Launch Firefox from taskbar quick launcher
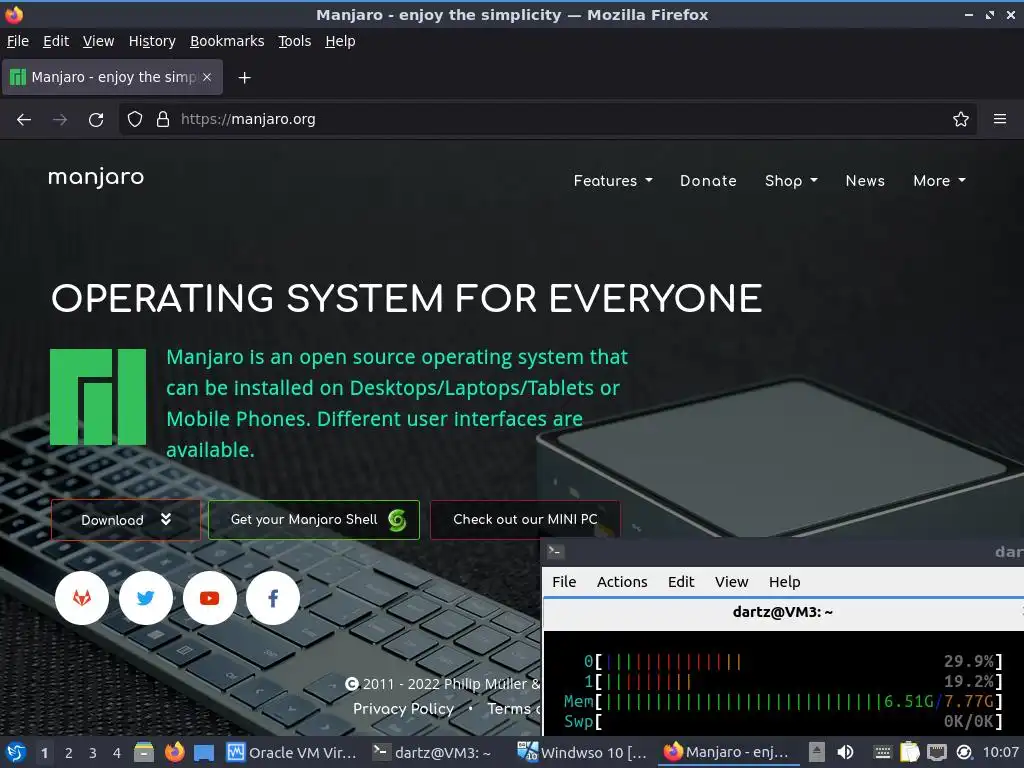The image size is (1024, 768). pos(174,752)
